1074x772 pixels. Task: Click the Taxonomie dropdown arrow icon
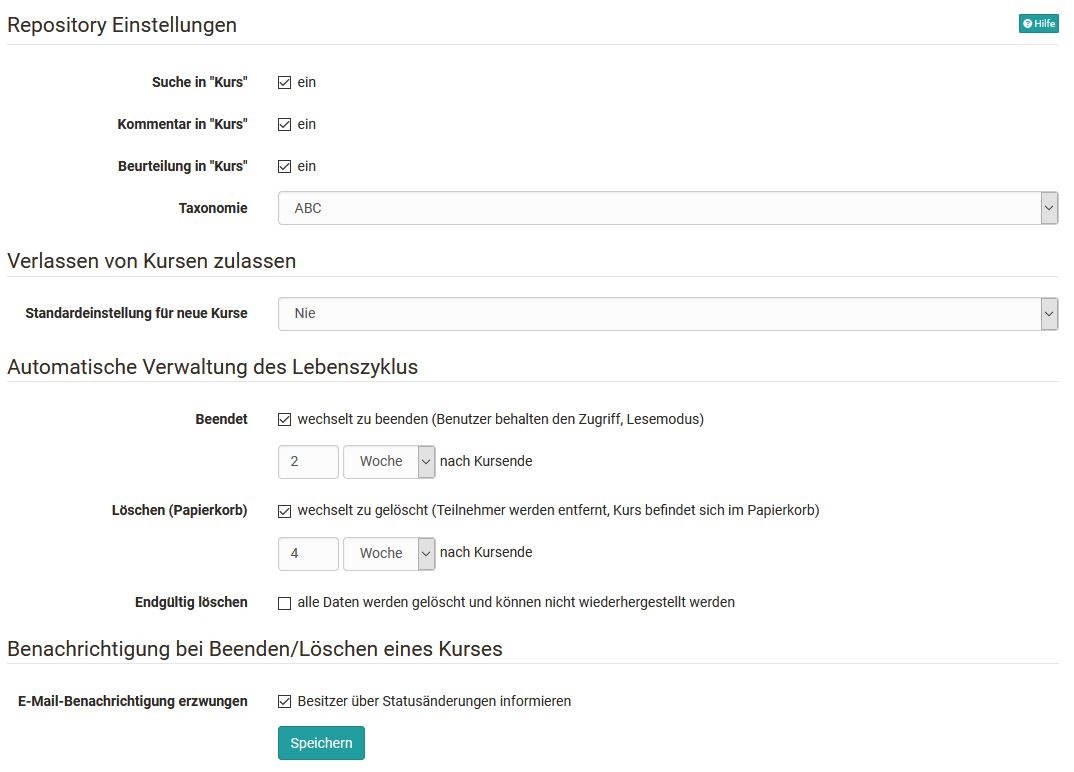1049,208
